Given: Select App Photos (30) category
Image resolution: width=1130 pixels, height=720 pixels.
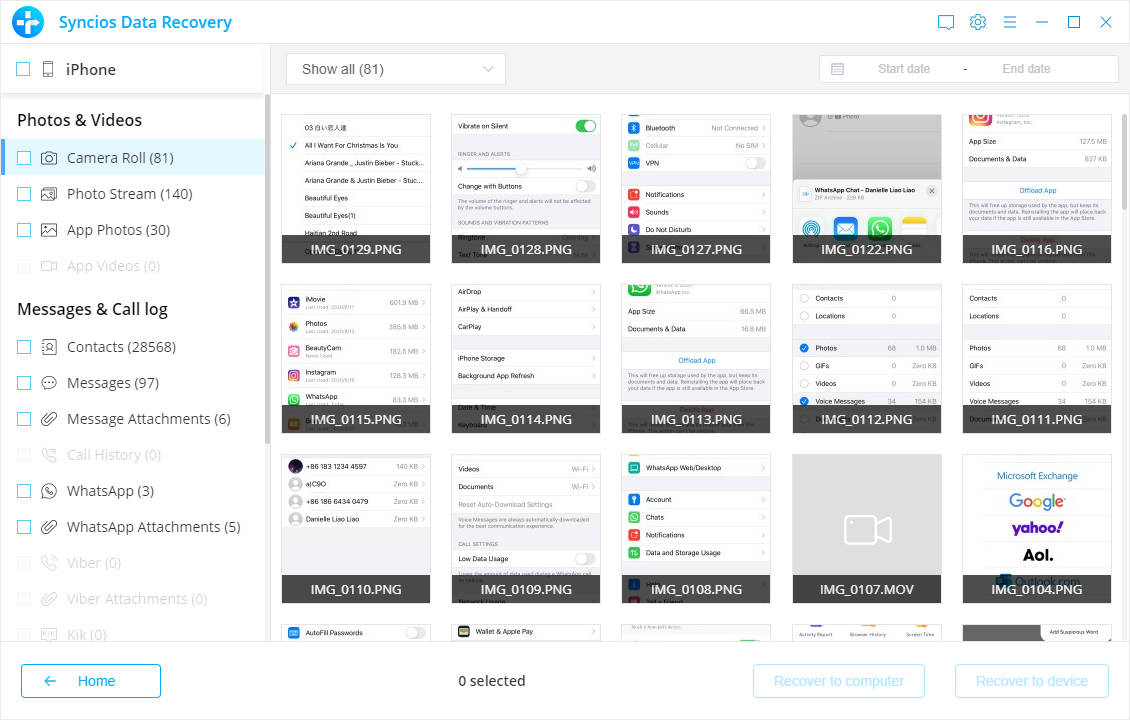Looking at the screenshot, I should tap(134, 230).
